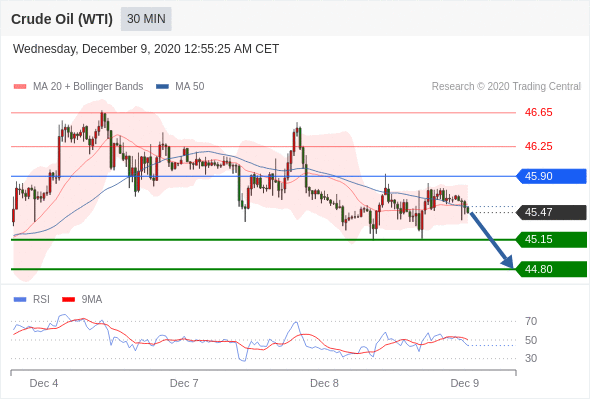Click the RSI 70 level label
The height and width of the screenshot is (400, 590).
[x=531, y=321]
